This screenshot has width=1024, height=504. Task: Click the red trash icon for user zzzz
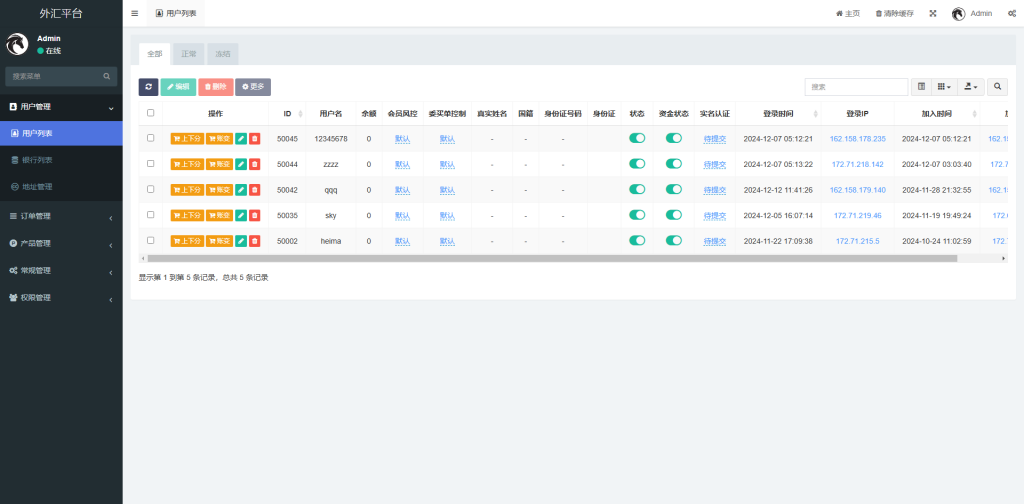click(x=254, y=164)
